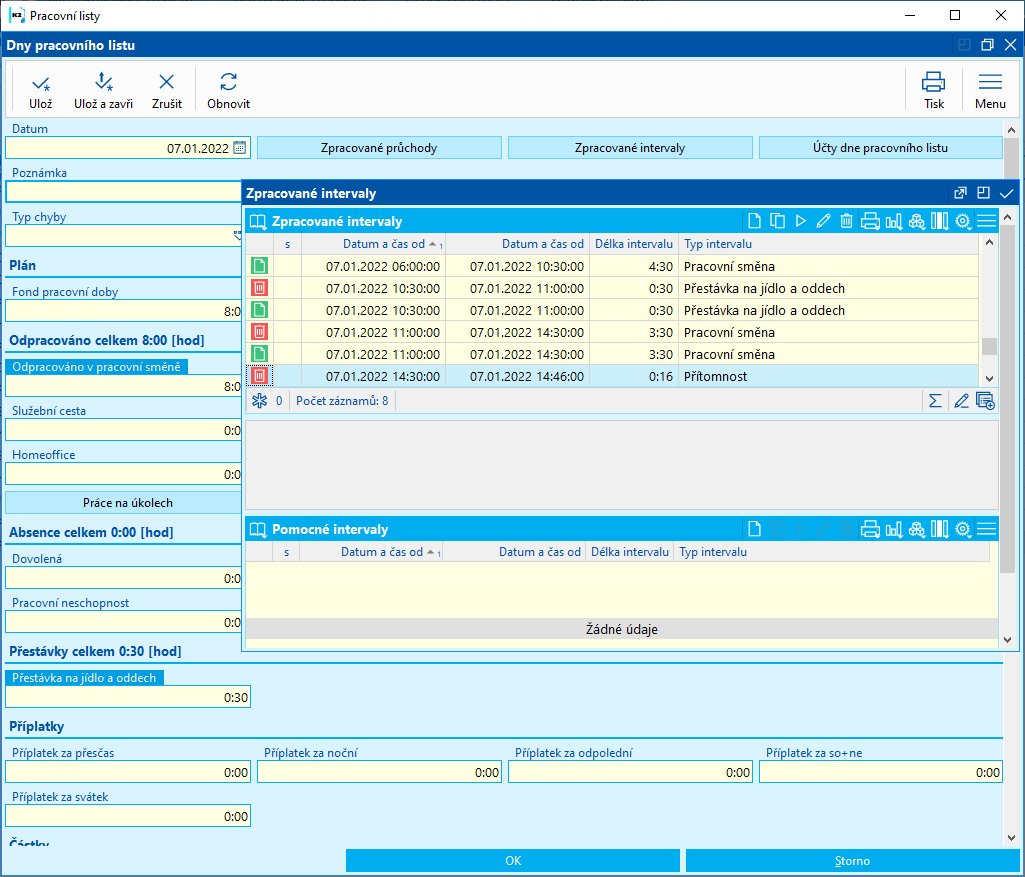The image size is (1025, 877).
Task: Sort by the Typ intervalu column header
Action: click(x=717, y=244)
